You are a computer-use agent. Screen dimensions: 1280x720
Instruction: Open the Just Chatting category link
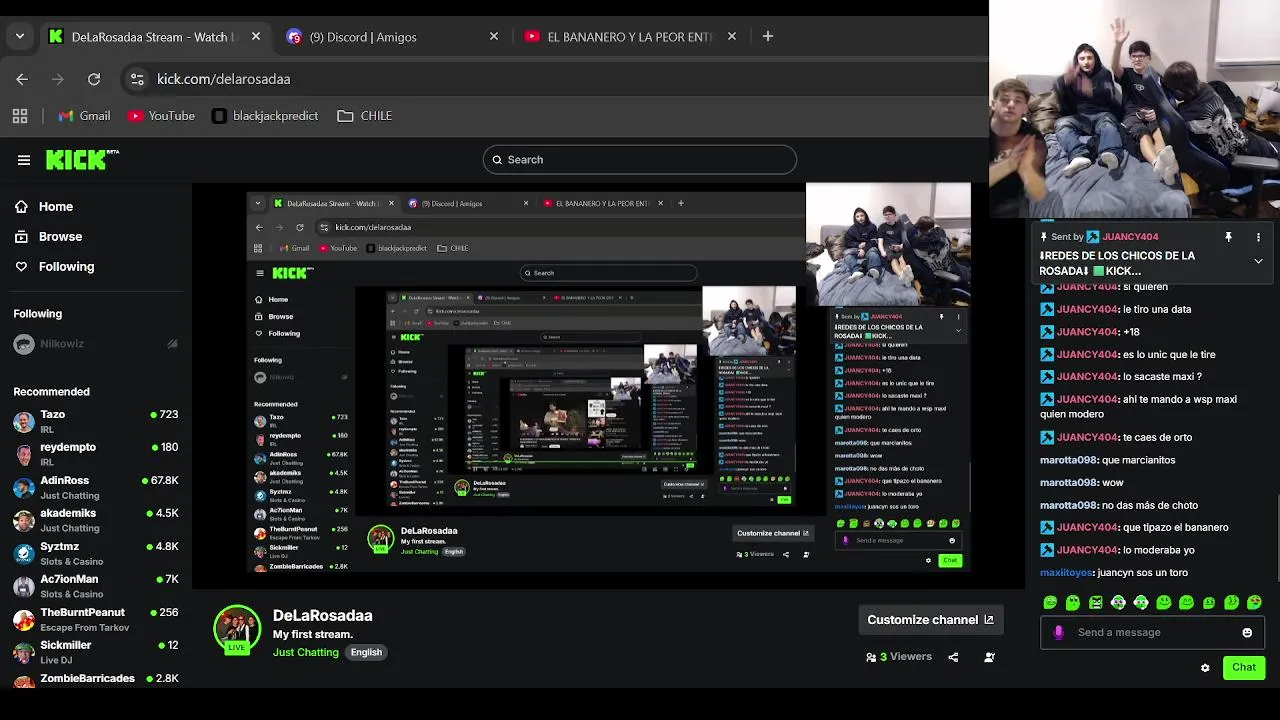pos(306,652)
